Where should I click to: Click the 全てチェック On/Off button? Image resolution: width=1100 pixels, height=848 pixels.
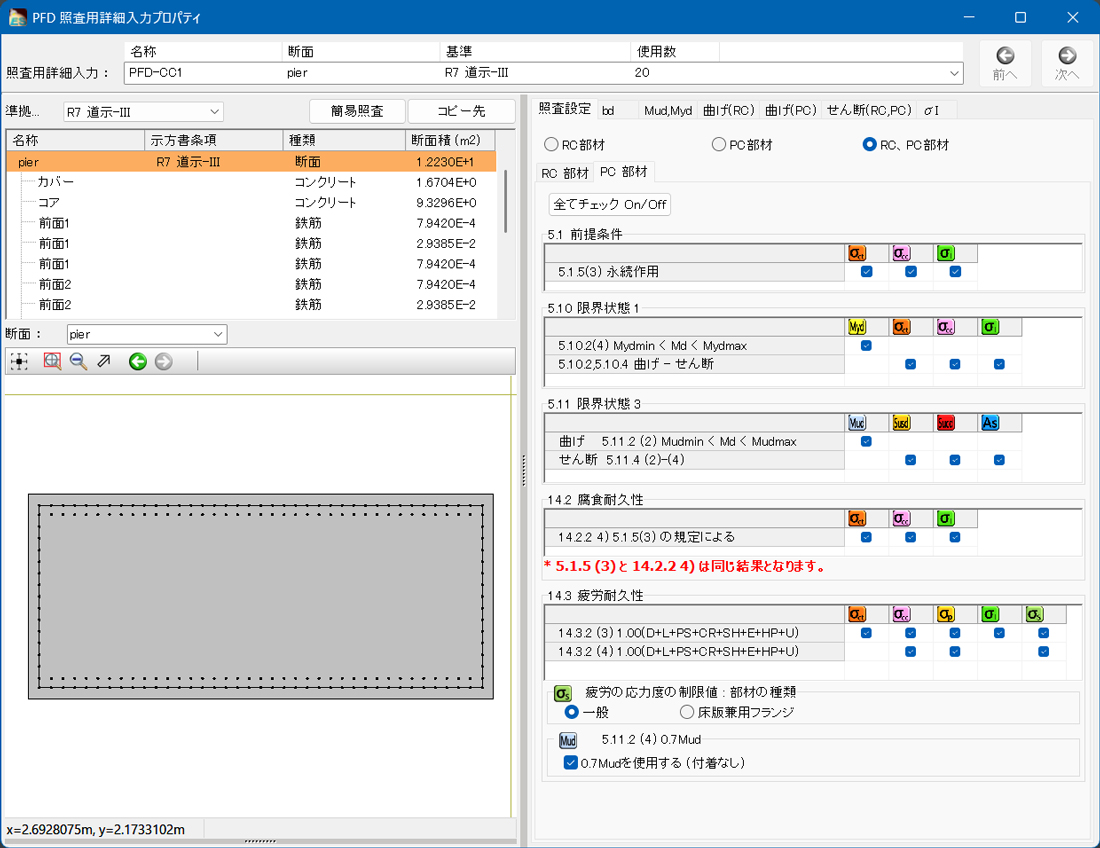(610, 205)
